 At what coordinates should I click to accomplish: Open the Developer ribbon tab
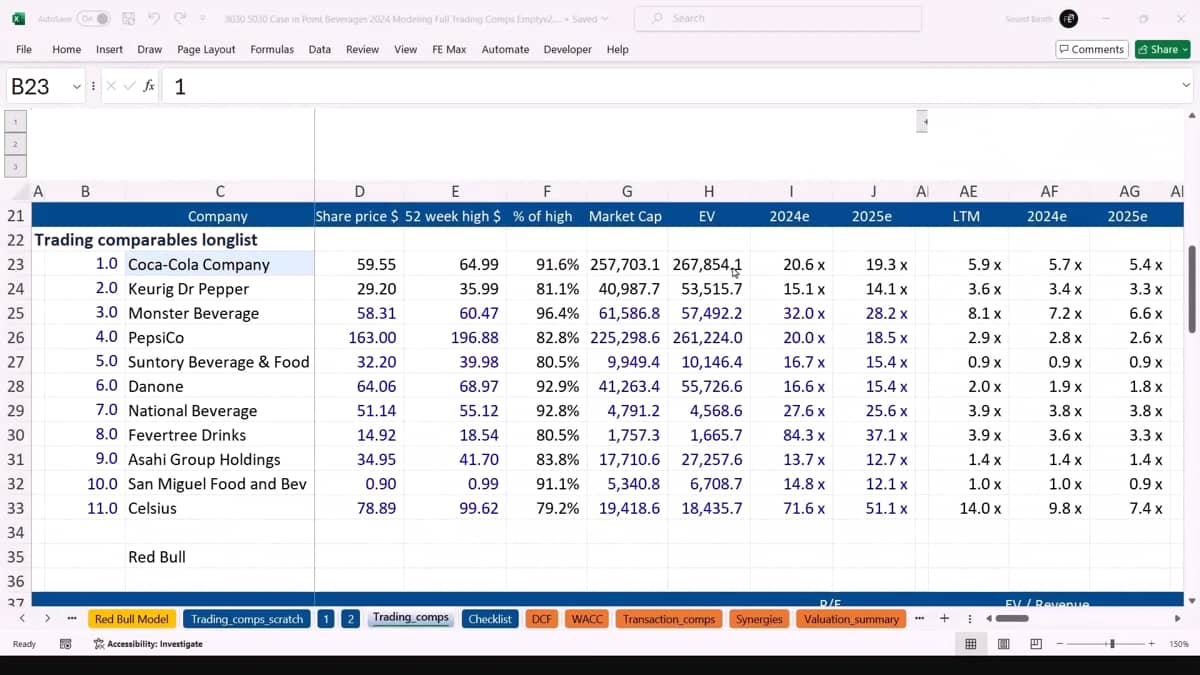[568, 49]
